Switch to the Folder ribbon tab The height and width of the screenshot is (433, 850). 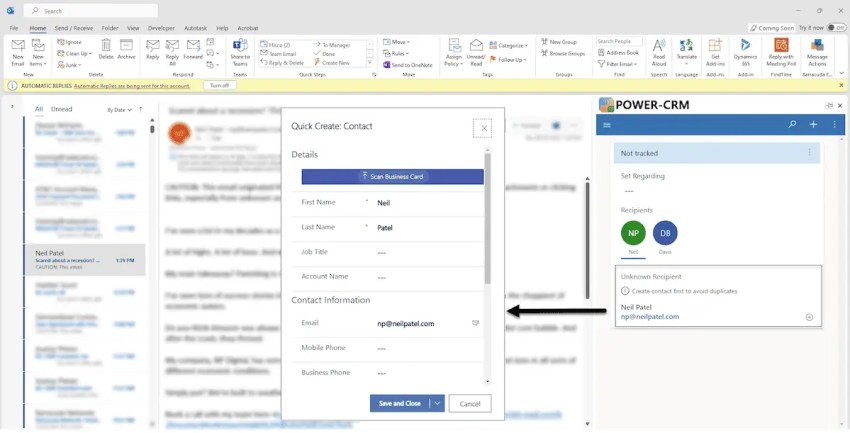click(110, 28)
